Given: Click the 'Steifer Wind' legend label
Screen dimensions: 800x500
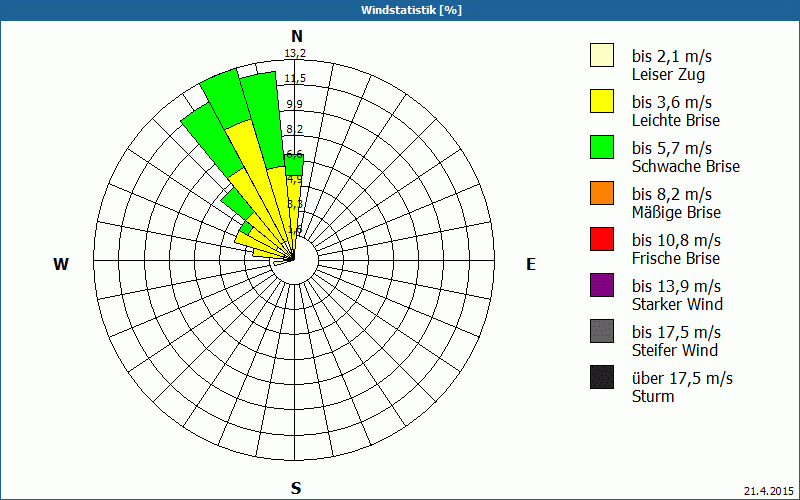Looking at the screenshot, I should pos(674,350).
